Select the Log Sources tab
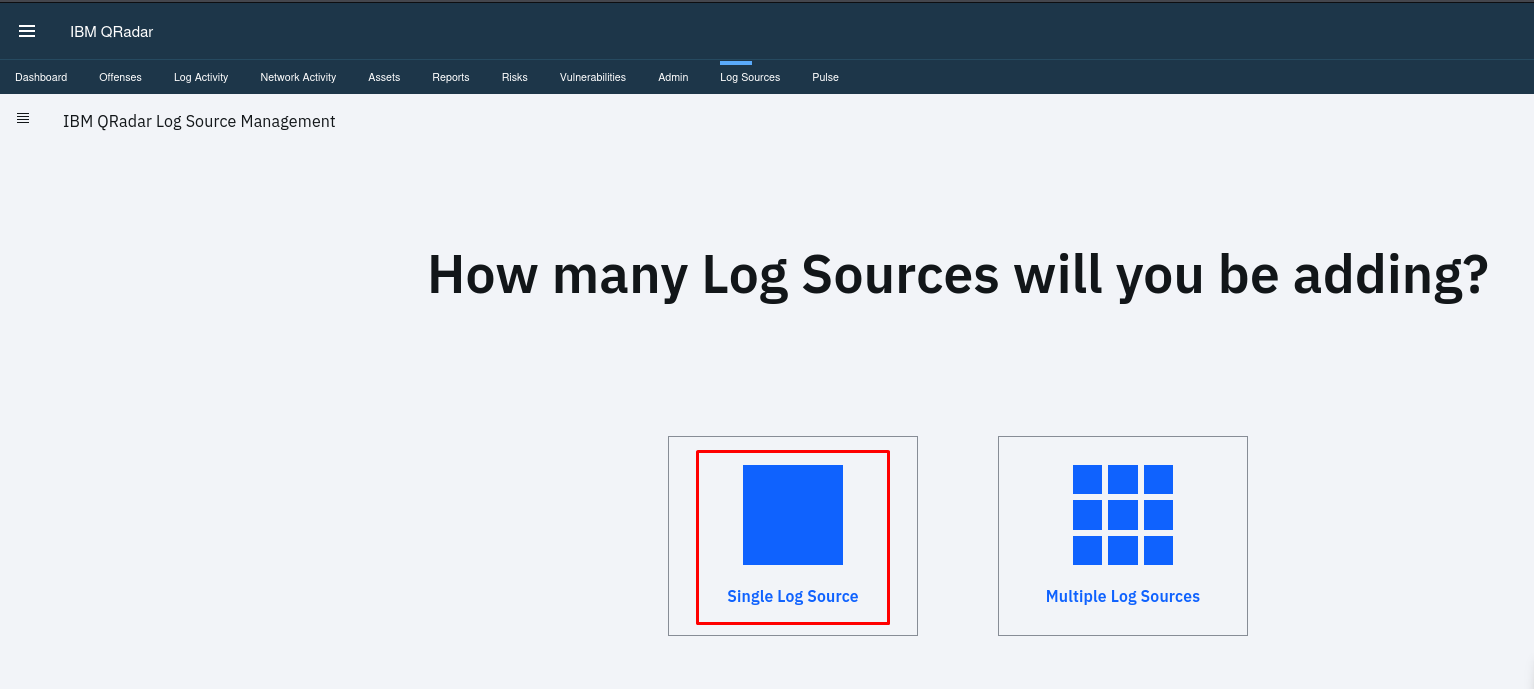The height and width of the screenshot is (689, 1534). 750,77
